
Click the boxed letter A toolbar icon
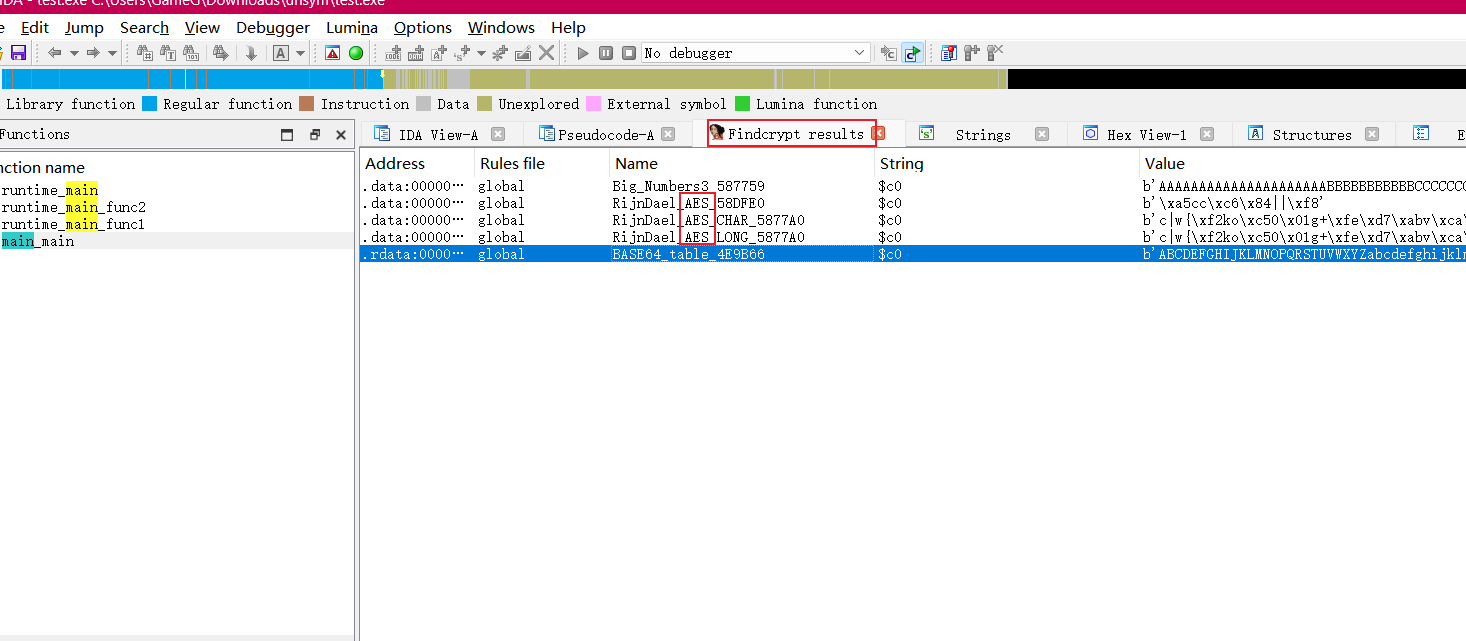point(281,53)
